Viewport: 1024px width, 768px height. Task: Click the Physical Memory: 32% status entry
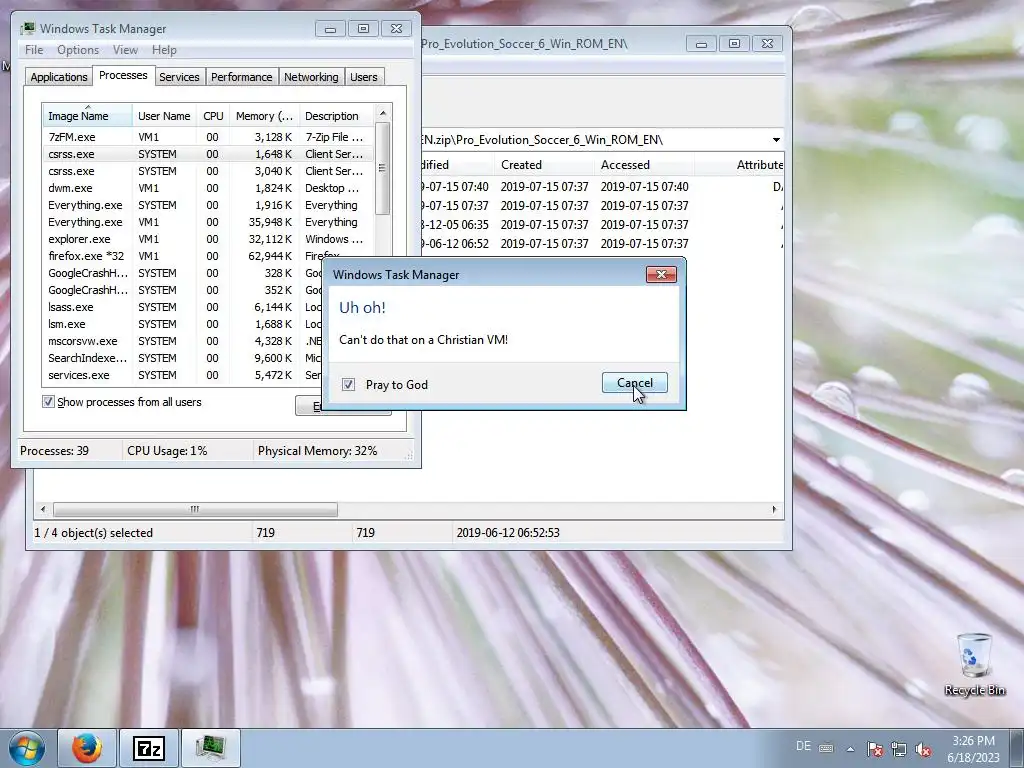coord(317,451)
